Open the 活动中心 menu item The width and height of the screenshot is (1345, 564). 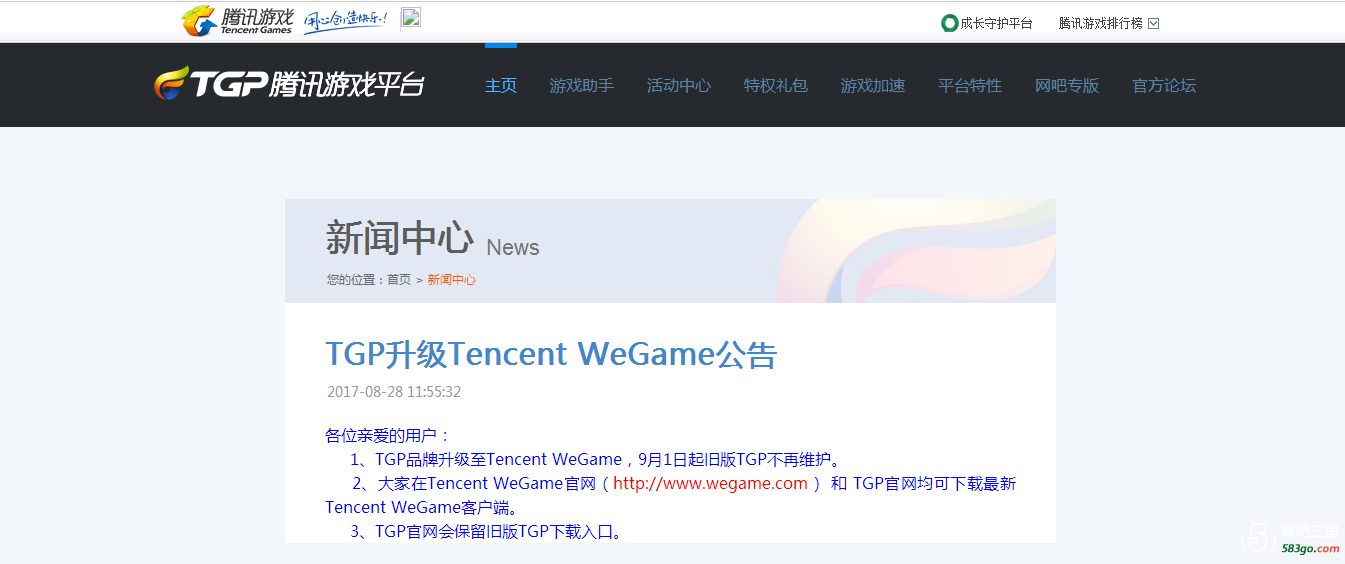[679, 86]
